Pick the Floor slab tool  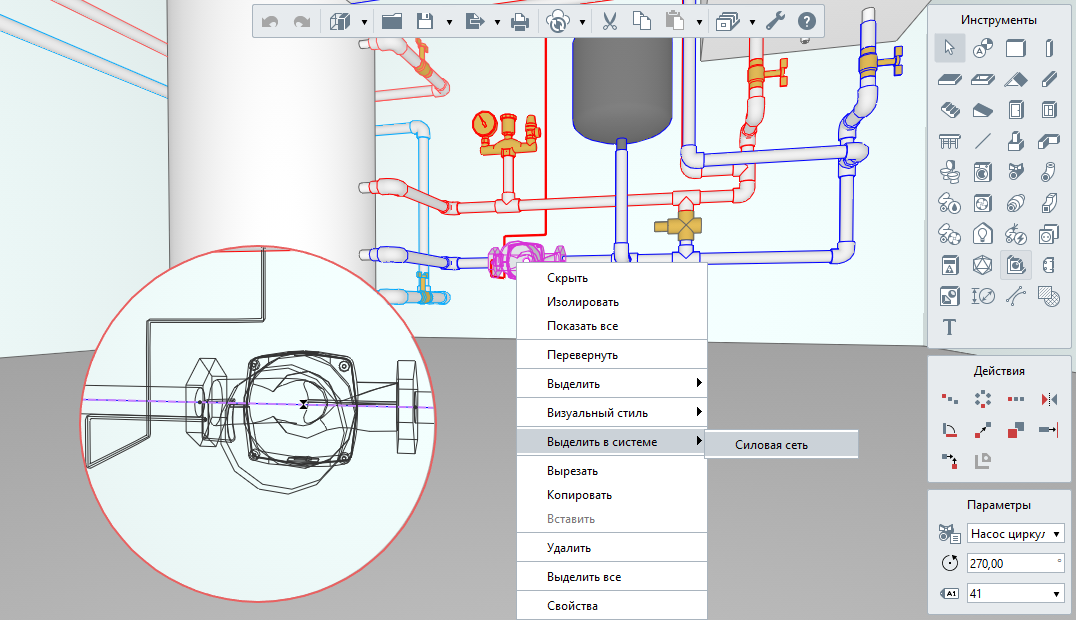point(949,79)
